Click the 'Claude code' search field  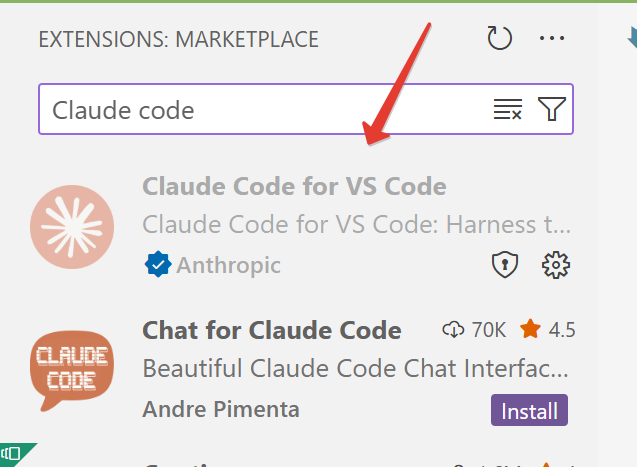(x=260, y=110)
